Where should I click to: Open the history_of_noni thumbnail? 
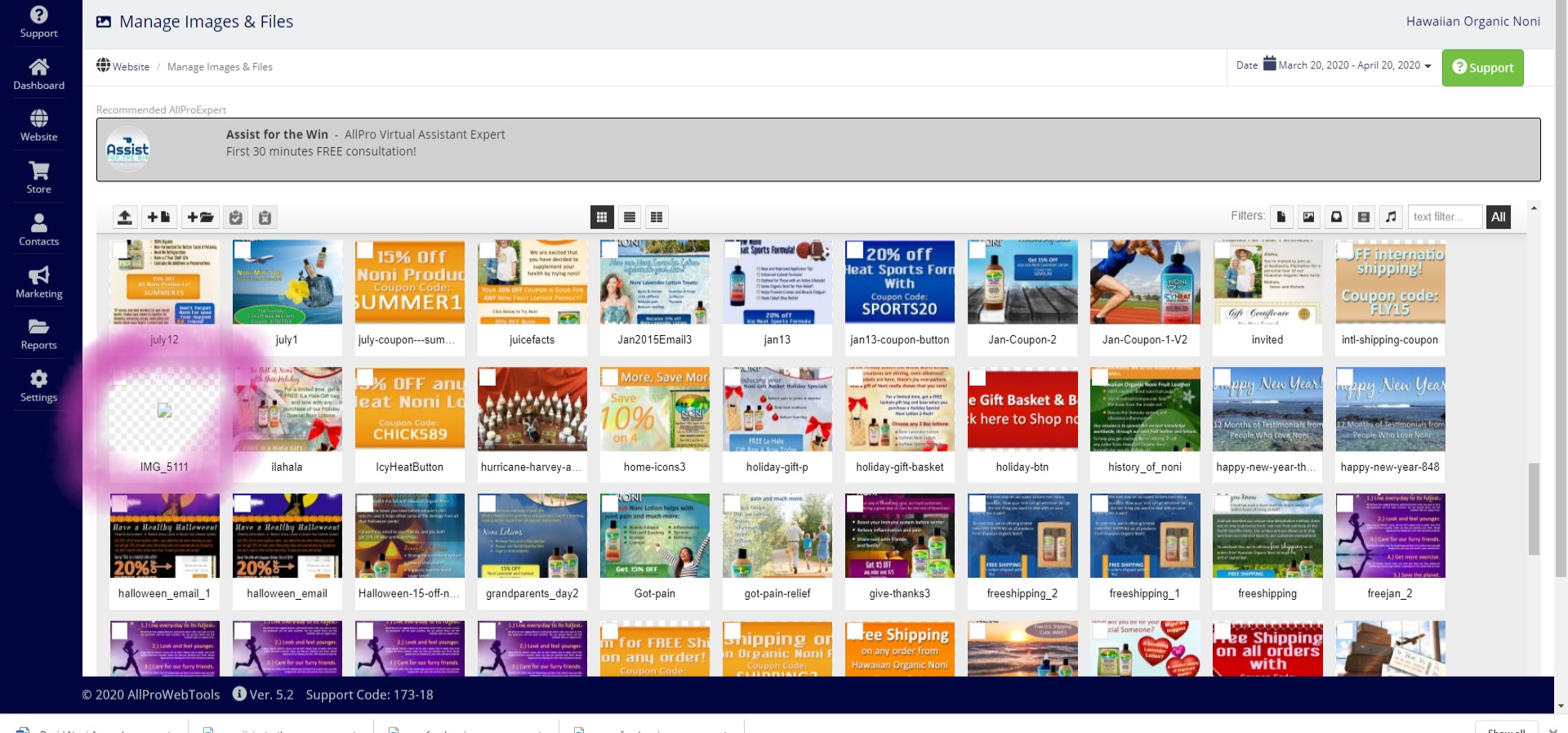[1145, 409]
